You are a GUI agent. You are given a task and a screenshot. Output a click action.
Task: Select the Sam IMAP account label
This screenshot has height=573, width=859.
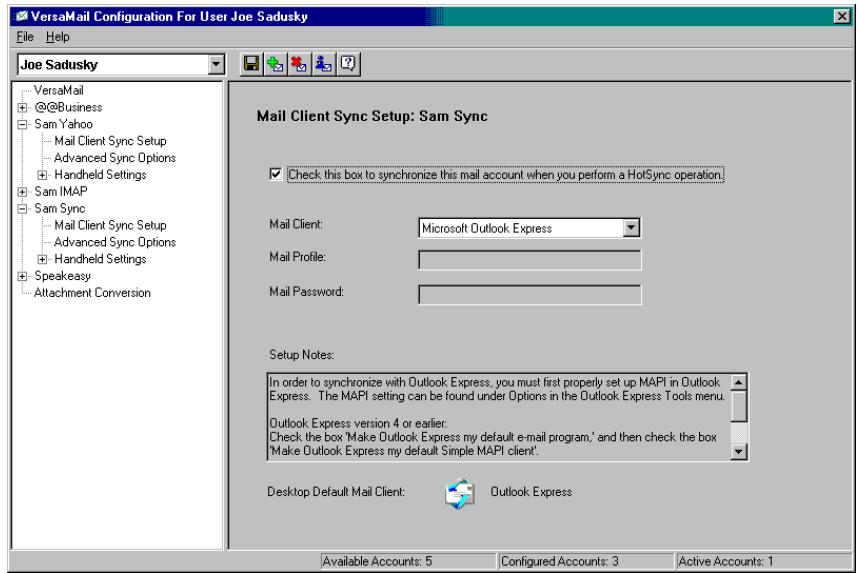(61, 192)
